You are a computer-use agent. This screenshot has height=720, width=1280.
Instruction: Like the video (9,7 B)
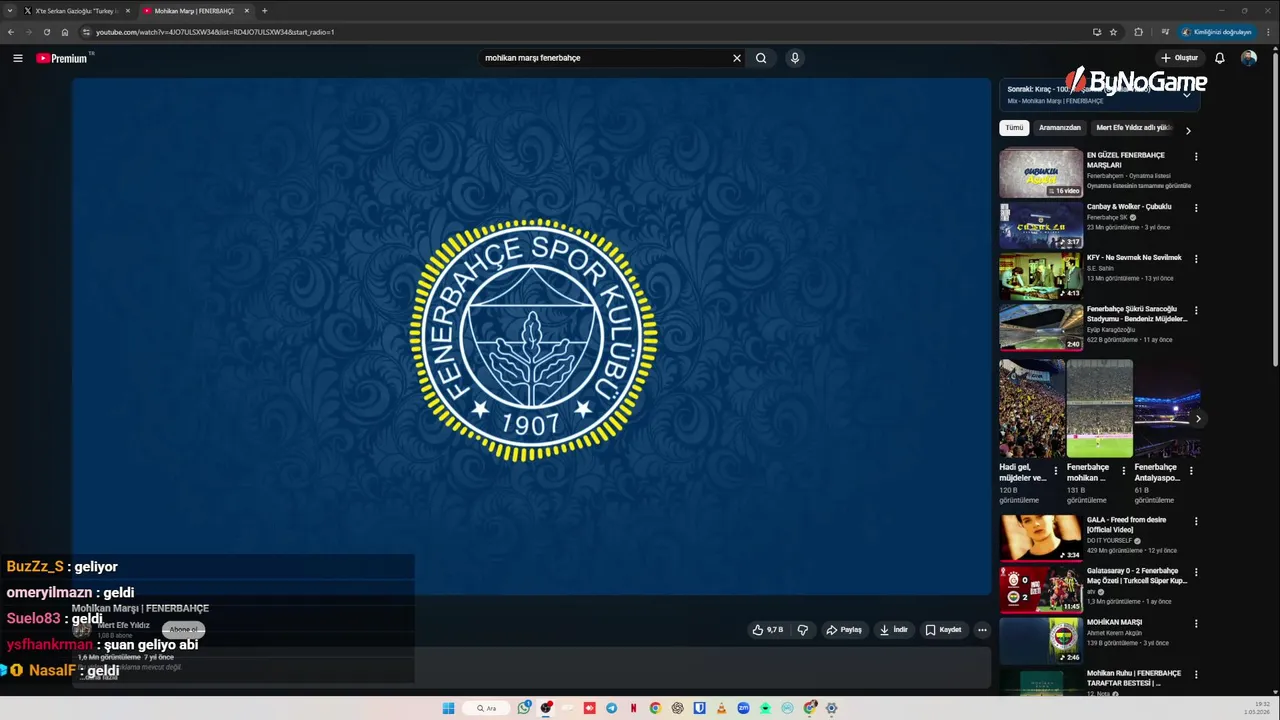tap(767, 630)
